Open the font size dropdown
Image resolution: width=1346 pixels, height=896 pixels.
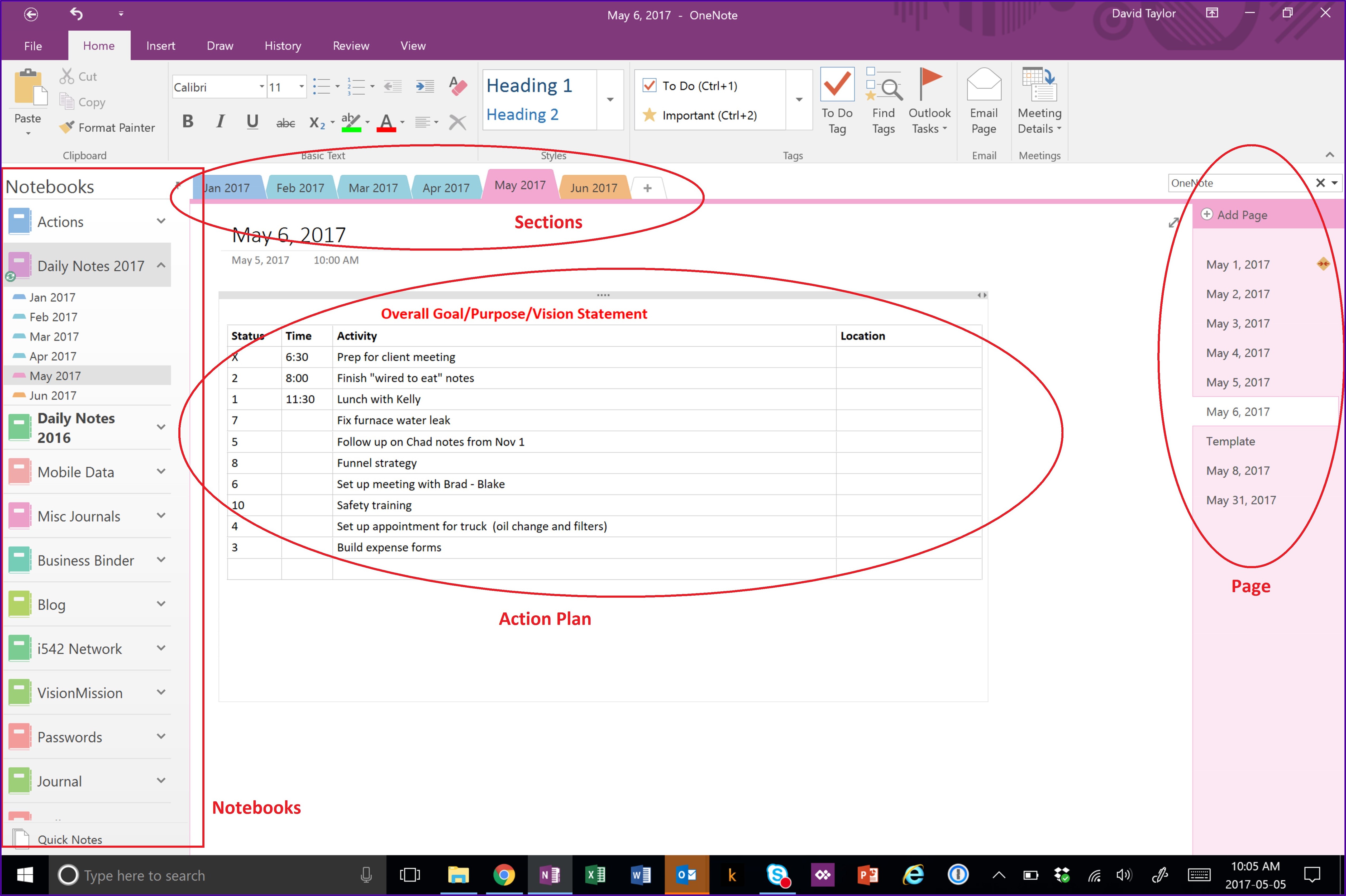coord(301,87)
